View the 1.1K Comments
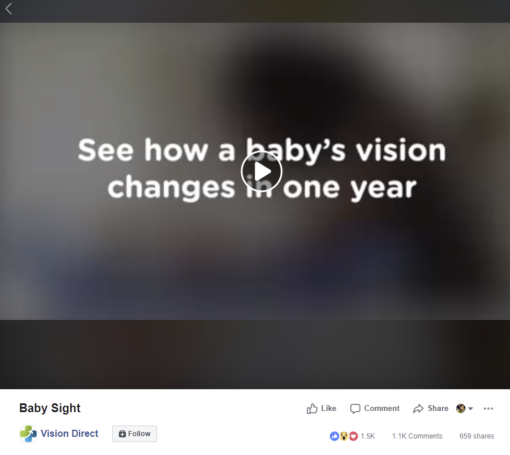Screen dimensions: 510x455 [417, 436]
